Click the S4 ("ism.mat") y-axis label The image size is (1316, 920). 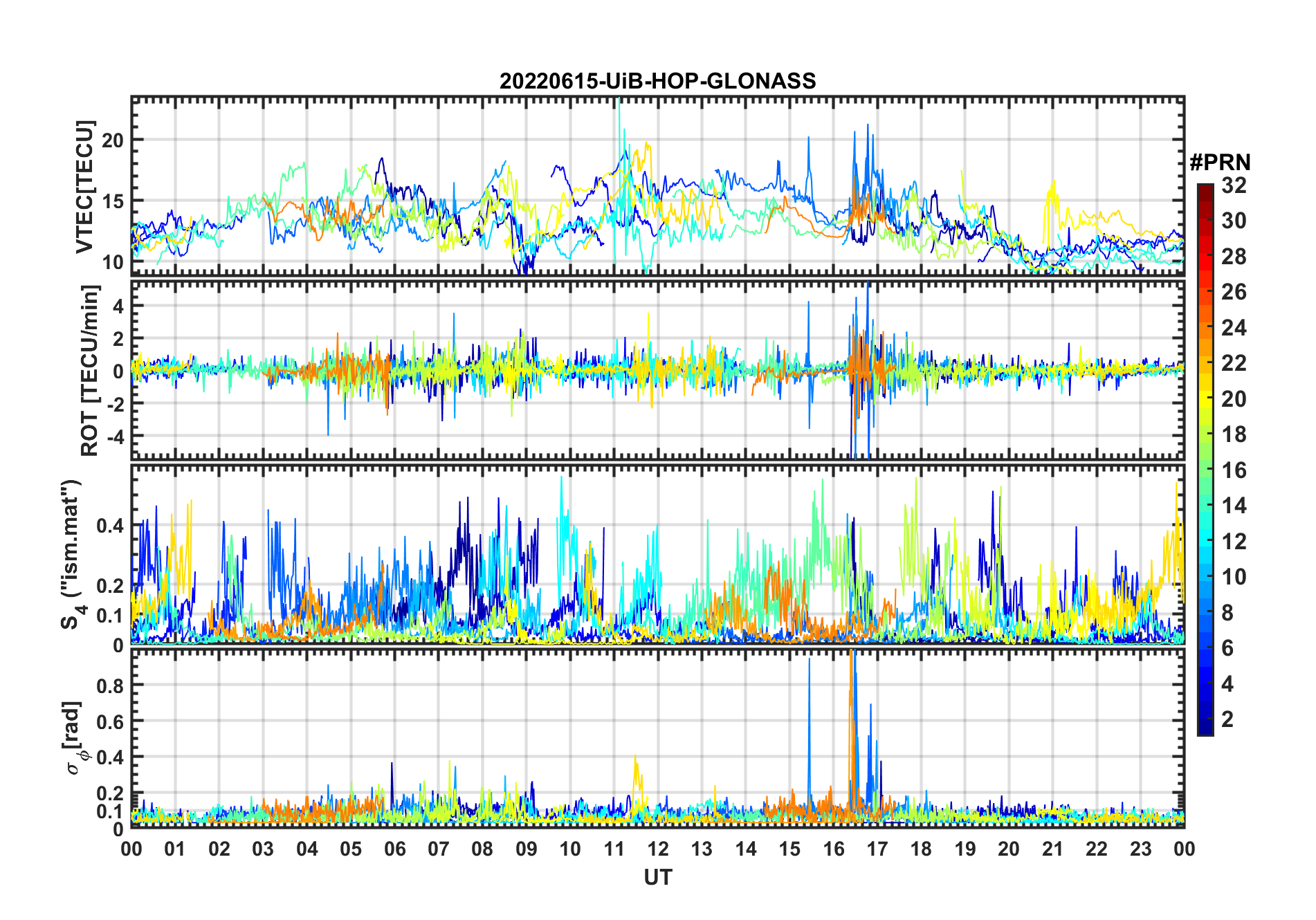pos(71,554)
